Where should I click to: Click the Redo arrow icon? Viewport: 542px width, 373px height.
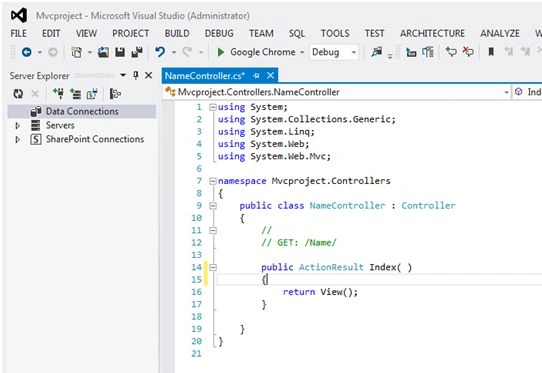188,52
